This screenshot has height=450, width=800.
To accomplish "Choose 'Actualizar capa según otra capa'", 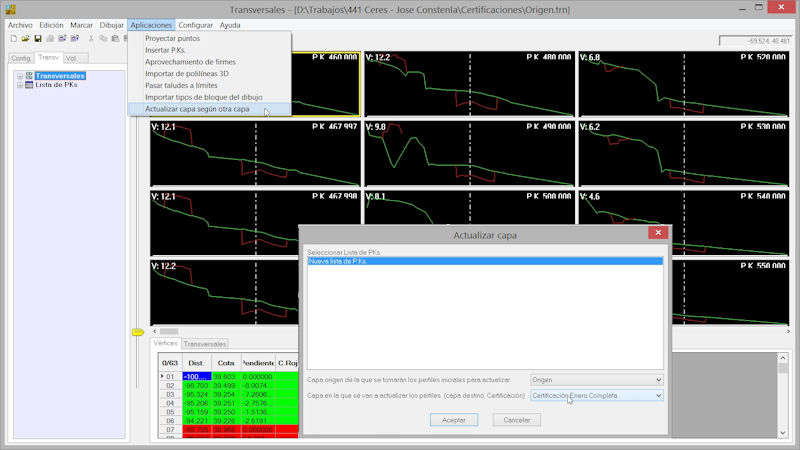I will pyautogui.click(x=210, y=109).
